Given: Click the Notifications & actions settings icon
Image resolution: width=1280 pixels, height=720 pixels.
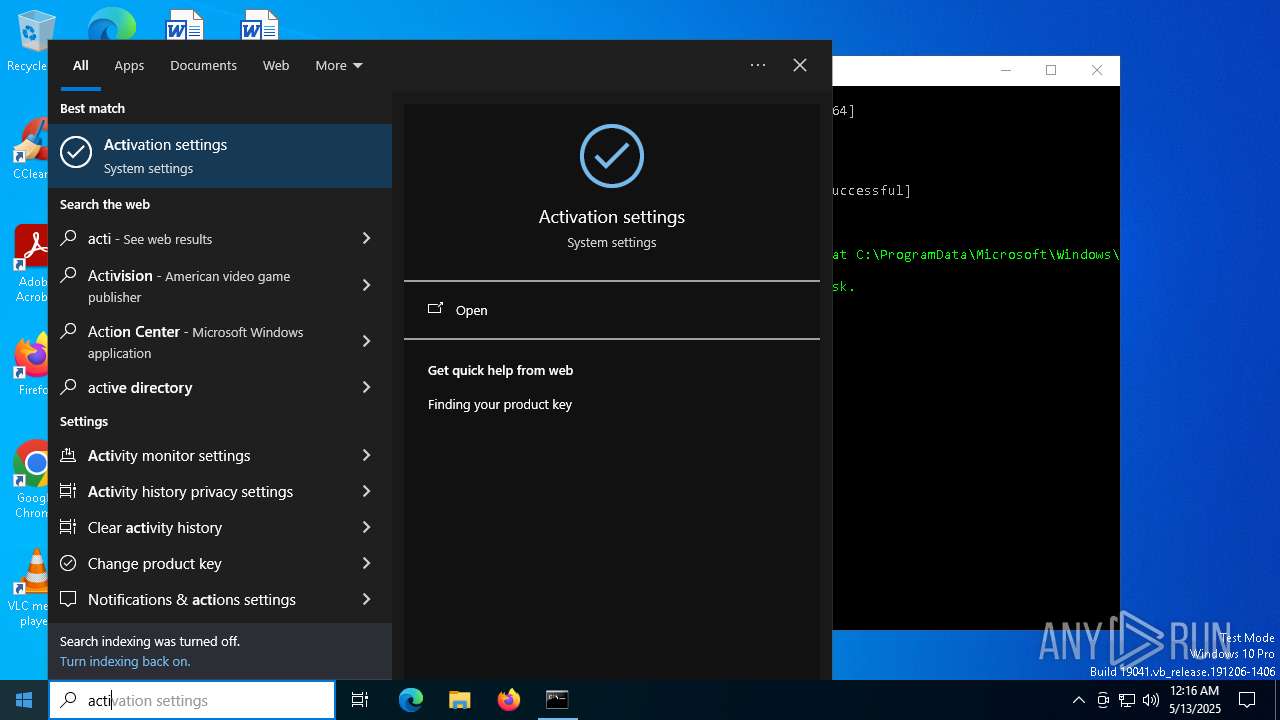Looking at the screenshot, I should (x=68, y=599).
